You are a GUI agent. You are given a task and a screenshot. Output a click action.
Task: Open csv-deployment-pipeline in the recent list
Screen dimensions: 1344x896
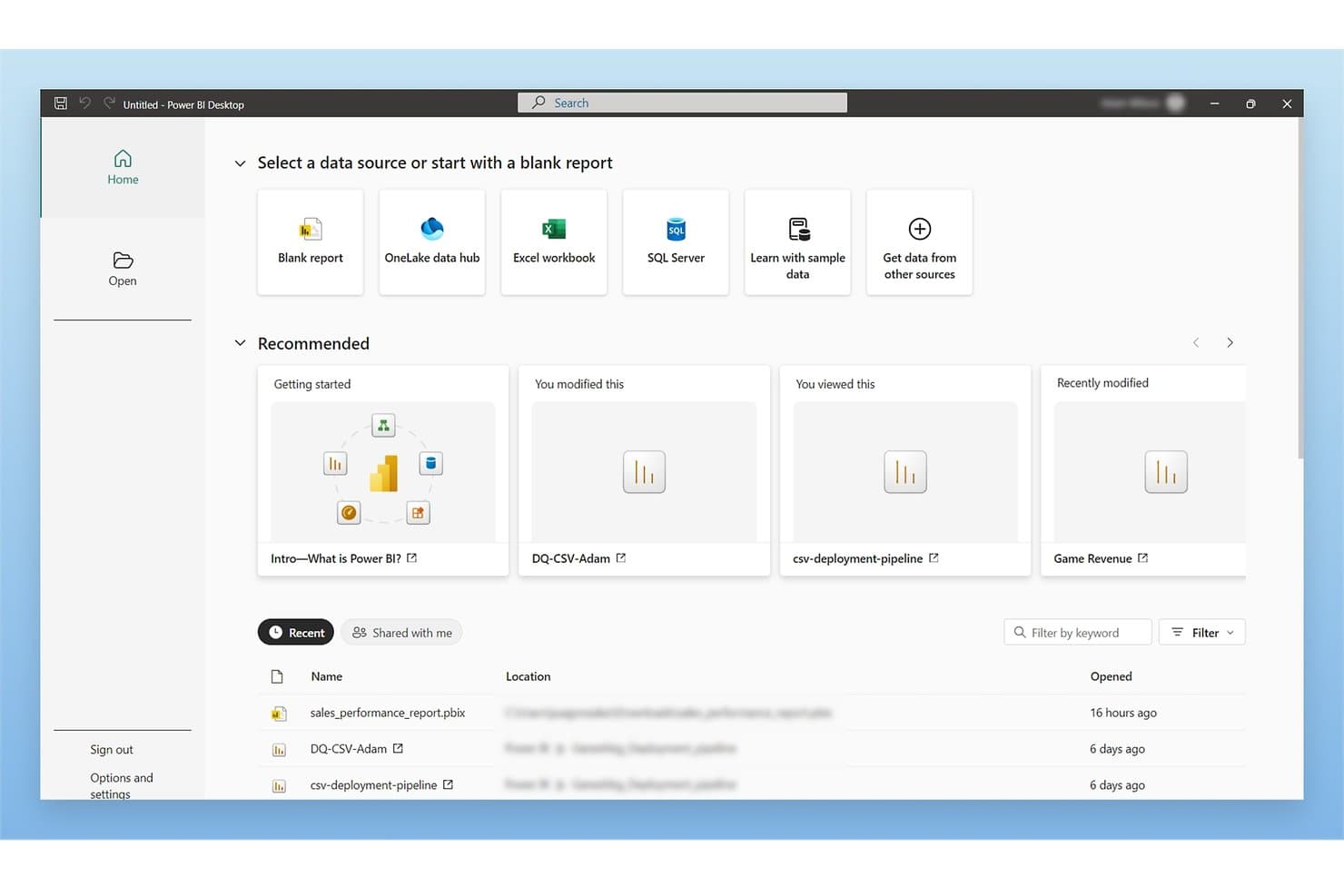373,785
